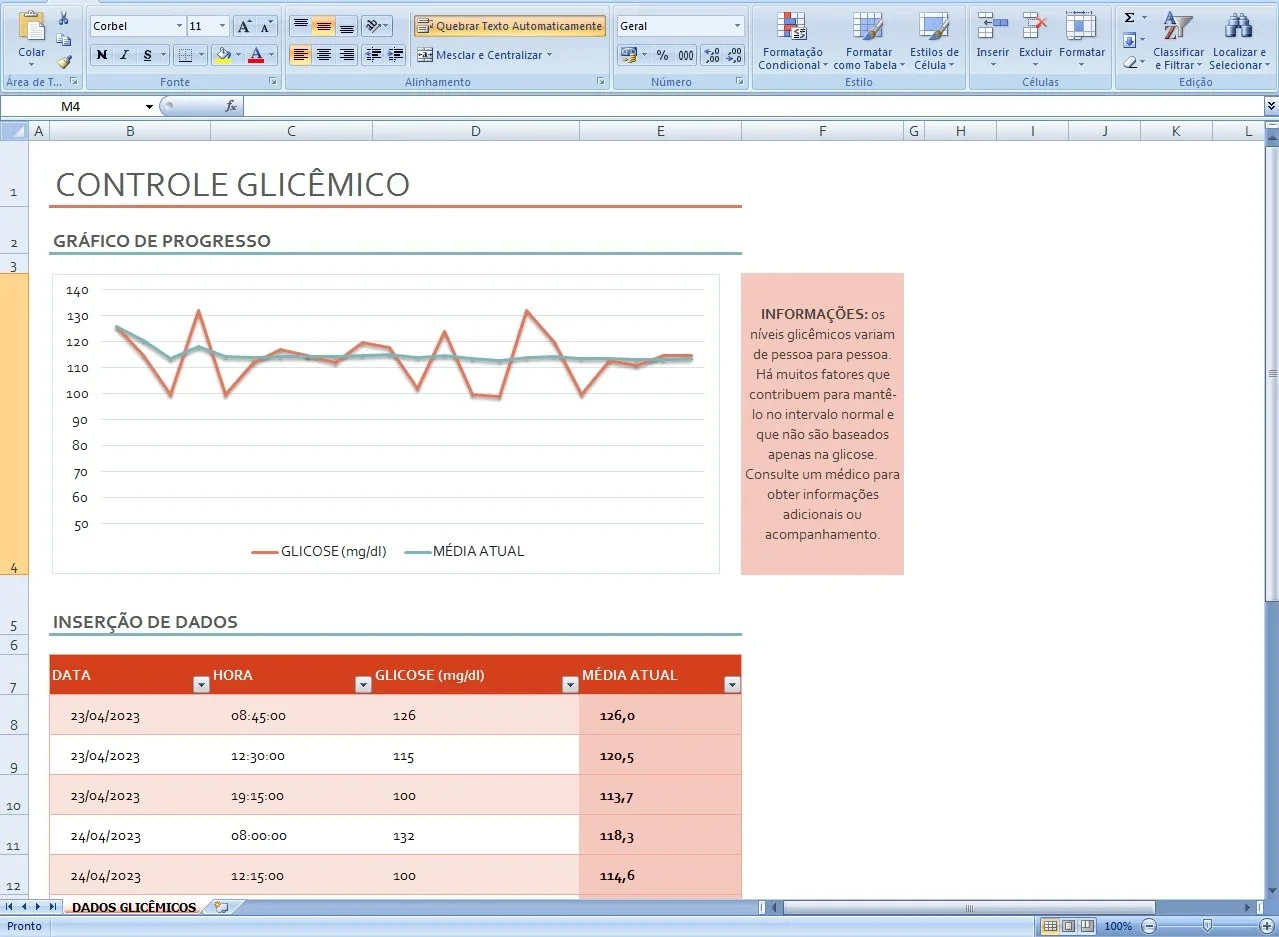Viewport: 1279px width, 937px height.
Task: Click the Italic formatting icon
Action: (x=125, y=55)
